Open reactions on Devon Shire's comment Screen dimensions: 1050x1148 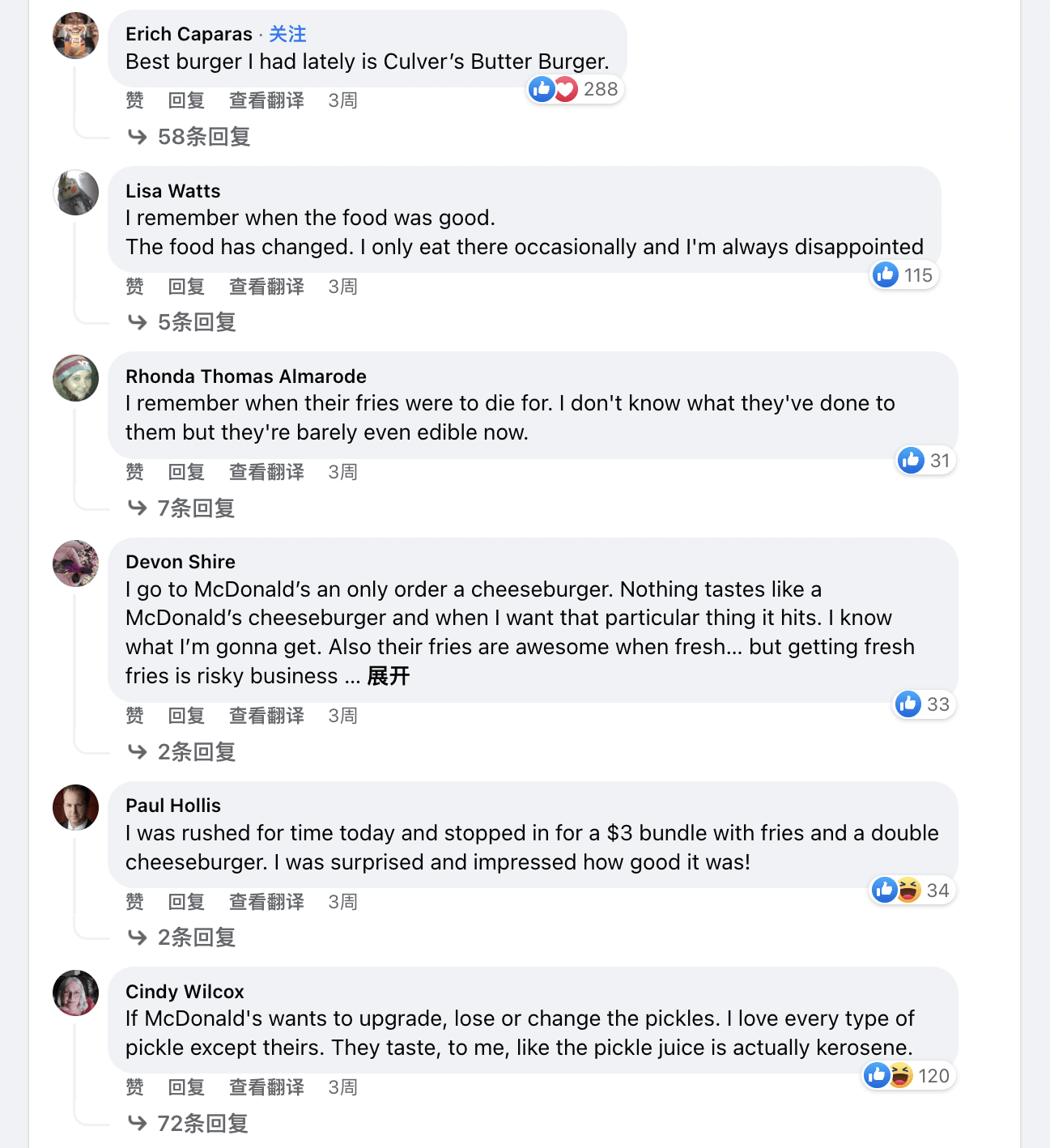tap(924, 704)
